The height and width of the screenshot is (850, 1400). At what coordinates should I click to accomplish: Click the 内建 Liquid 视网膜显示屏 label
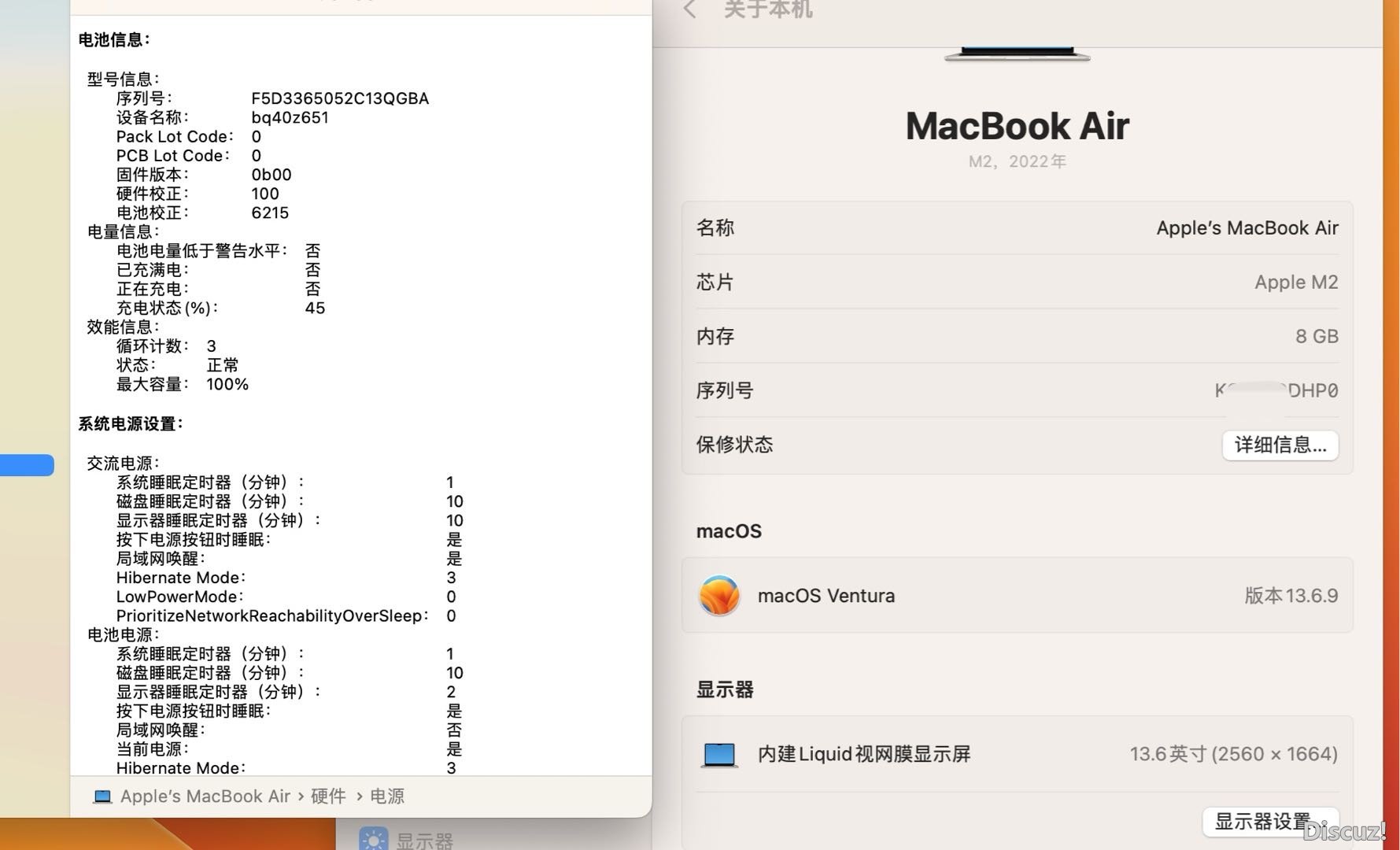[x=864, y=754]
